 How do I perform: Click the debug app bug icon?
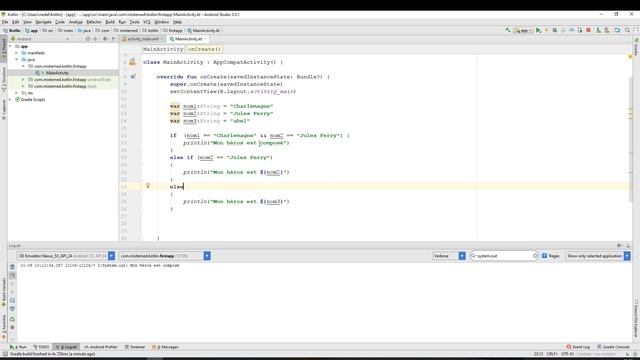(555, 30)
